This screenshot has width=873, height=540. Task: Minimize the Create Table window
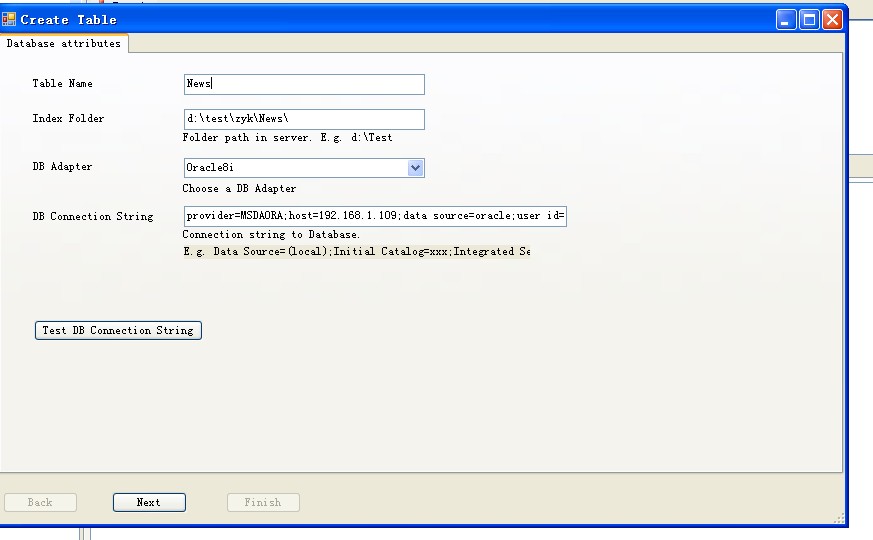point(786,20)
